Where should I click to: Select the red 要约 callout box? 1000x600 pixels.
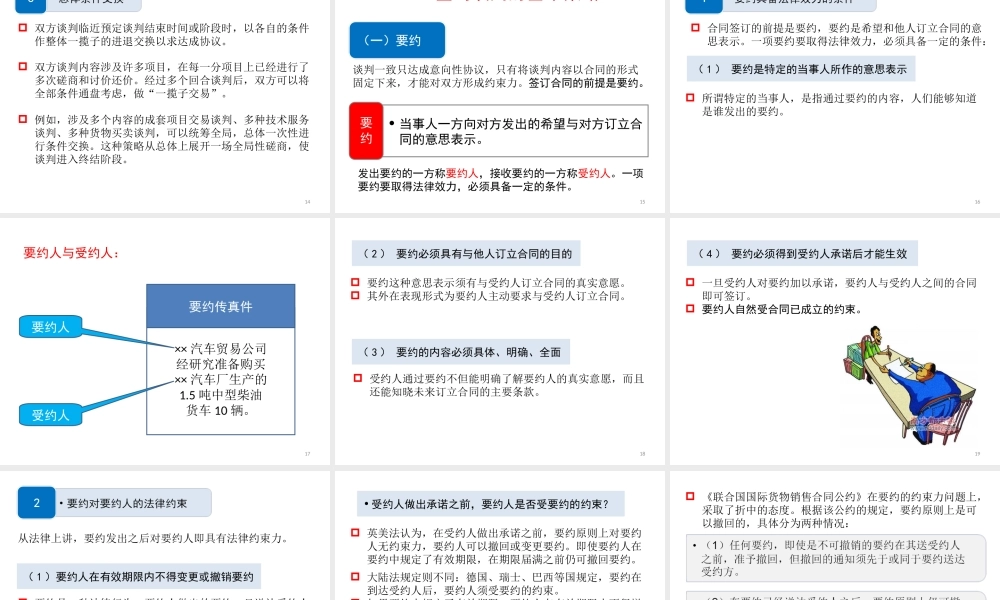tap(366, 131)
